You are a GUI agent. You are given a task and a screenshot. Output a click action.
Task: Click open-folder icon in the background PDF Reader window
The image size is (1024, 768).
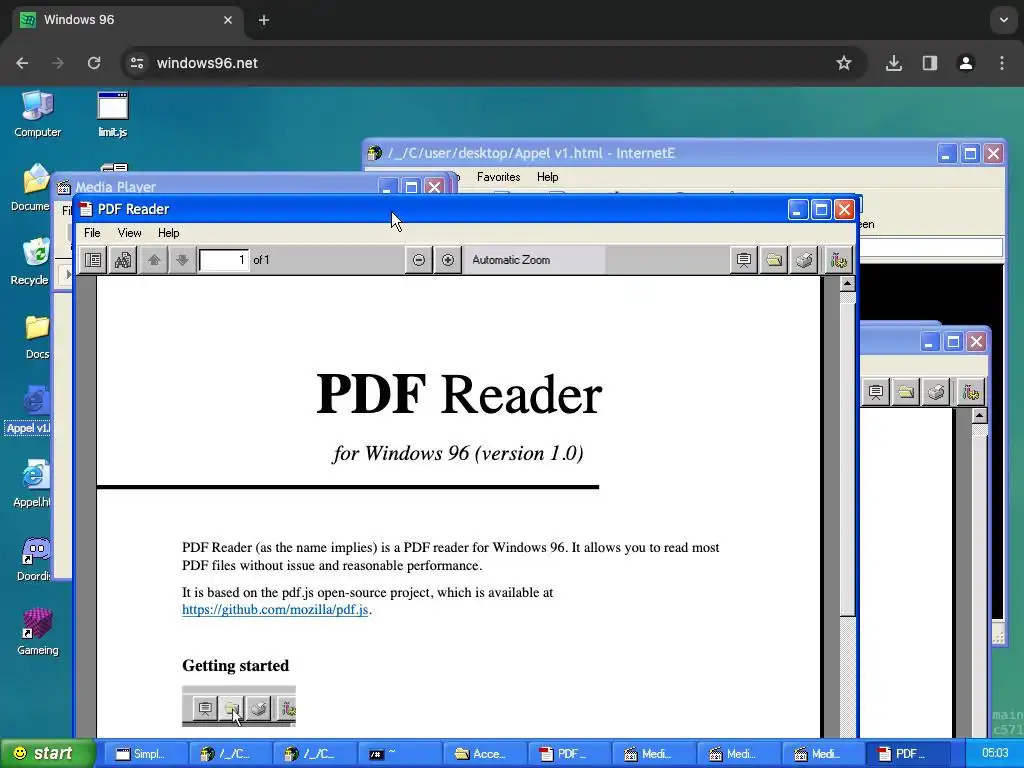pyautogui.click(x=906, y=392)
